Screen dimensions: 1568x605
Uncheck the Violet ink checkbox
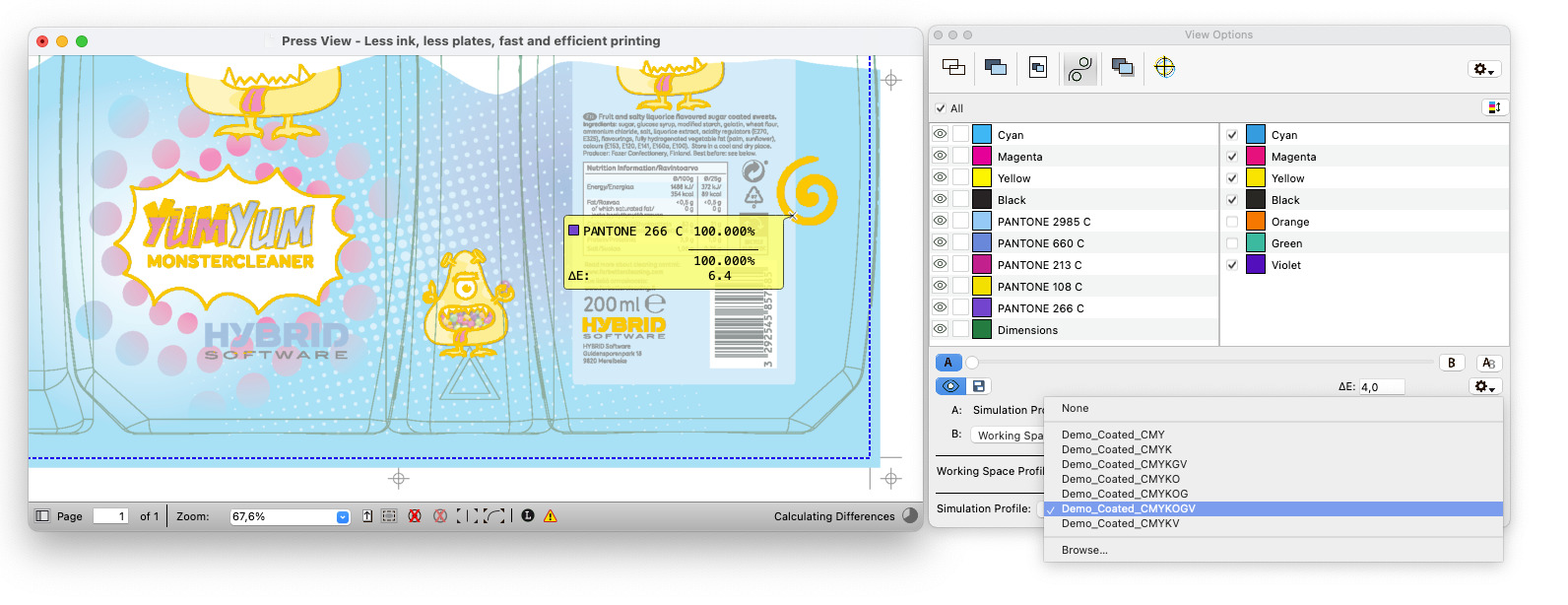tap(1232, 264)
